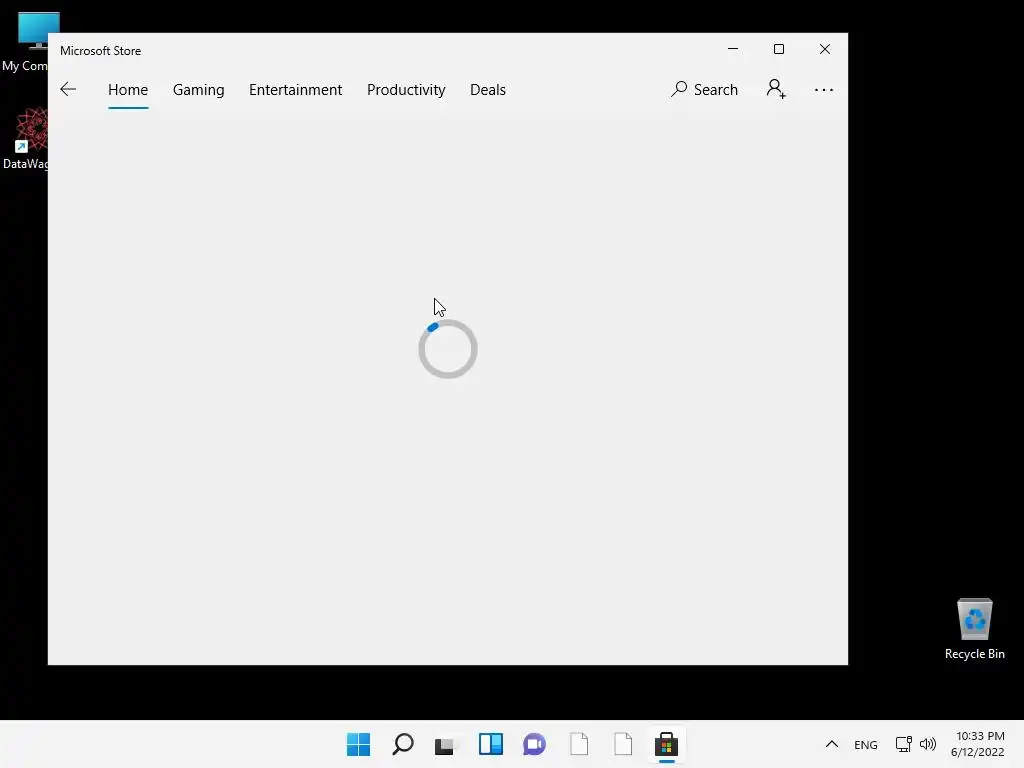Open the volume speaker tray icon

pos(927,744)
